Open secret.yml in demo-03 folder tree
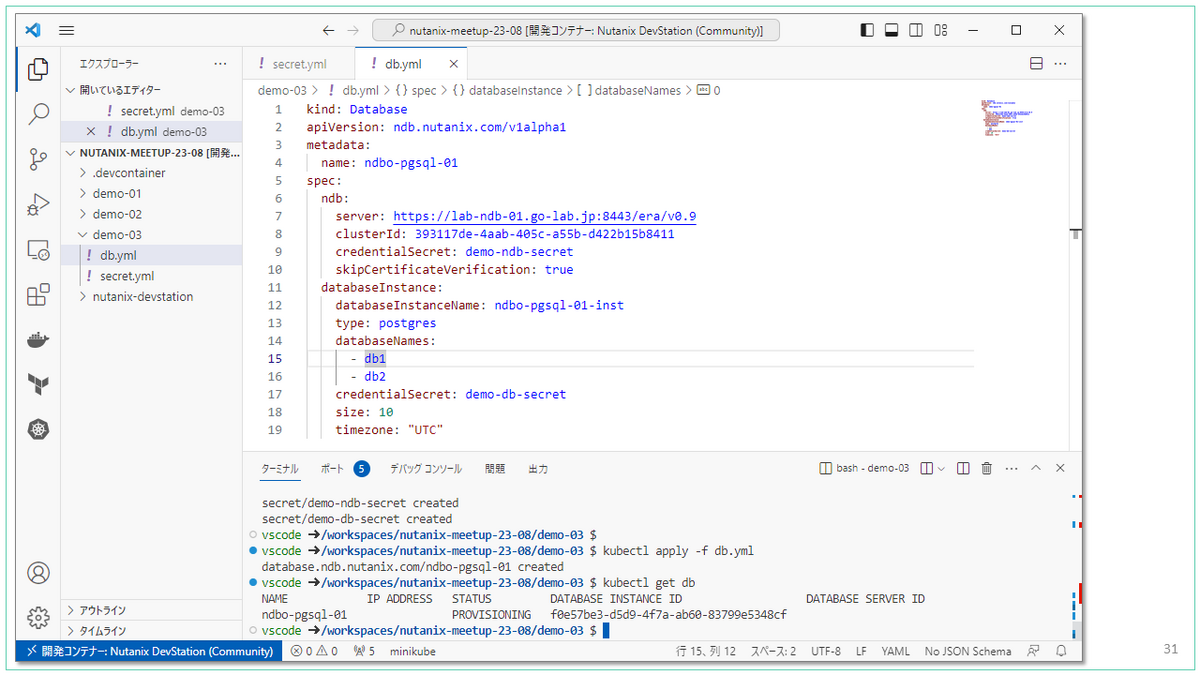 point(127,276)
